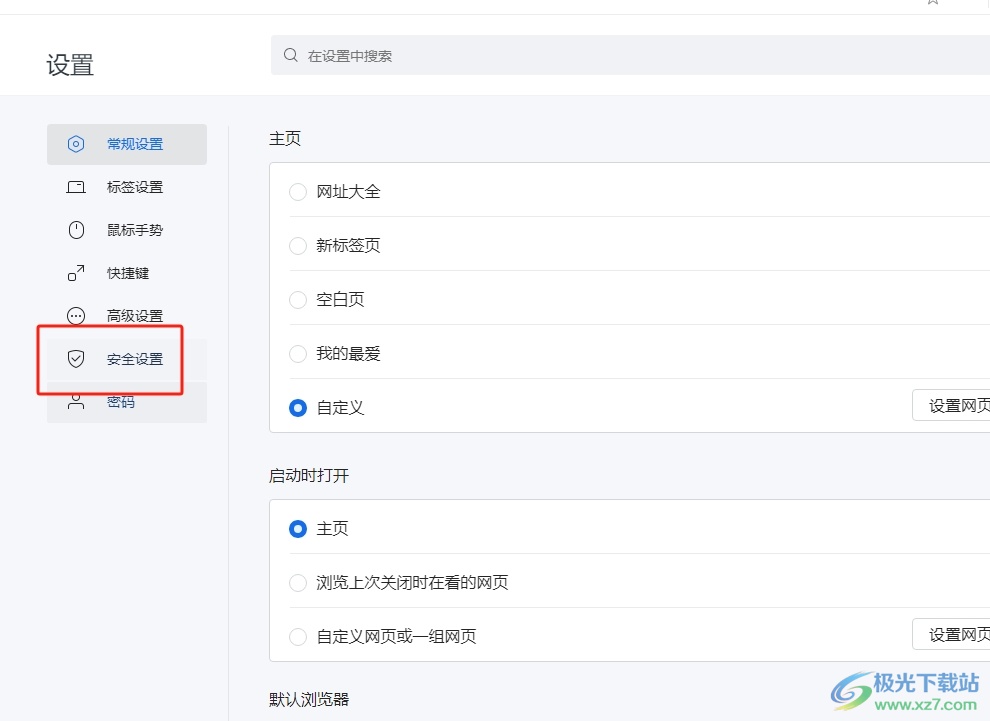
Task: Open the 快捷键 section
Action: pyautogui.click(x=127, y=273)
